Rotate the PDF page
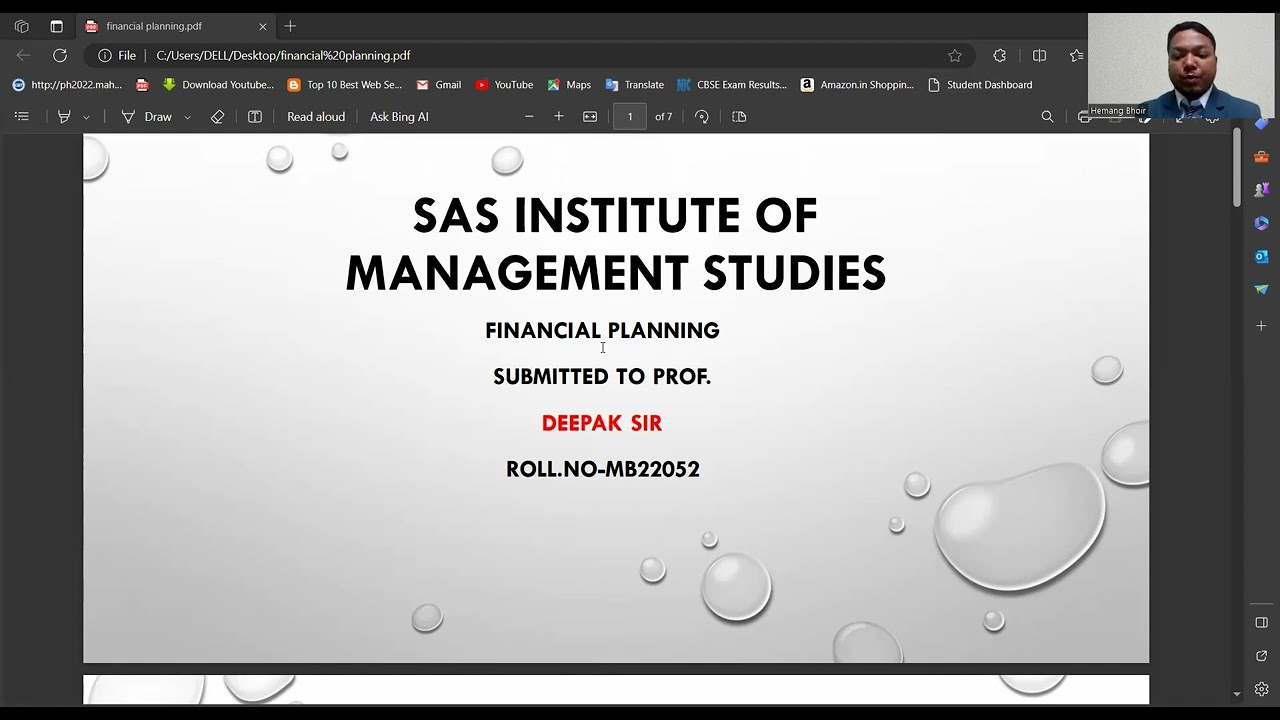Viewport: 1280px width, 720px height. point(702,117)
